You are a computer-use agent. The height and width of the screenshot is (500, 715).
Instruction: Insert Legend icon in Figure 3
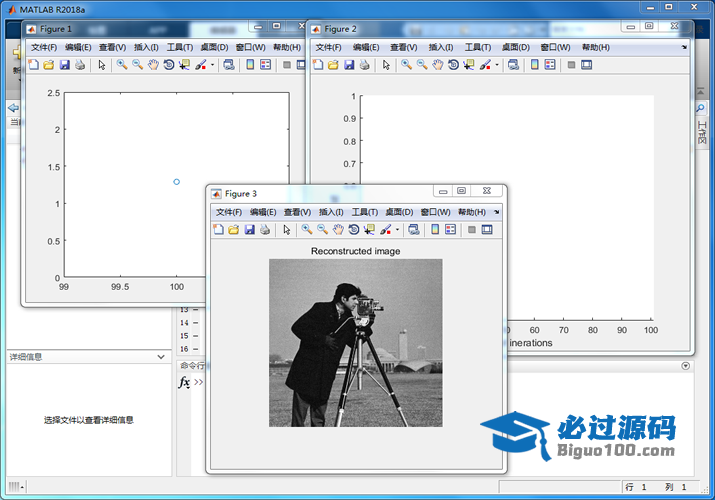pos(451,229)
